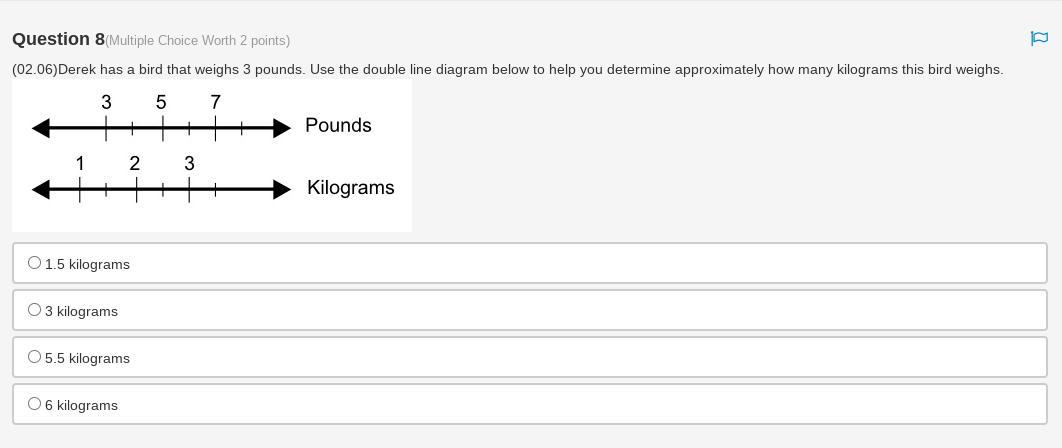This screenshot has width=1062, height=448.
Task: Flag Question 8 with the flag icon
Action: tap(1039, 38)
